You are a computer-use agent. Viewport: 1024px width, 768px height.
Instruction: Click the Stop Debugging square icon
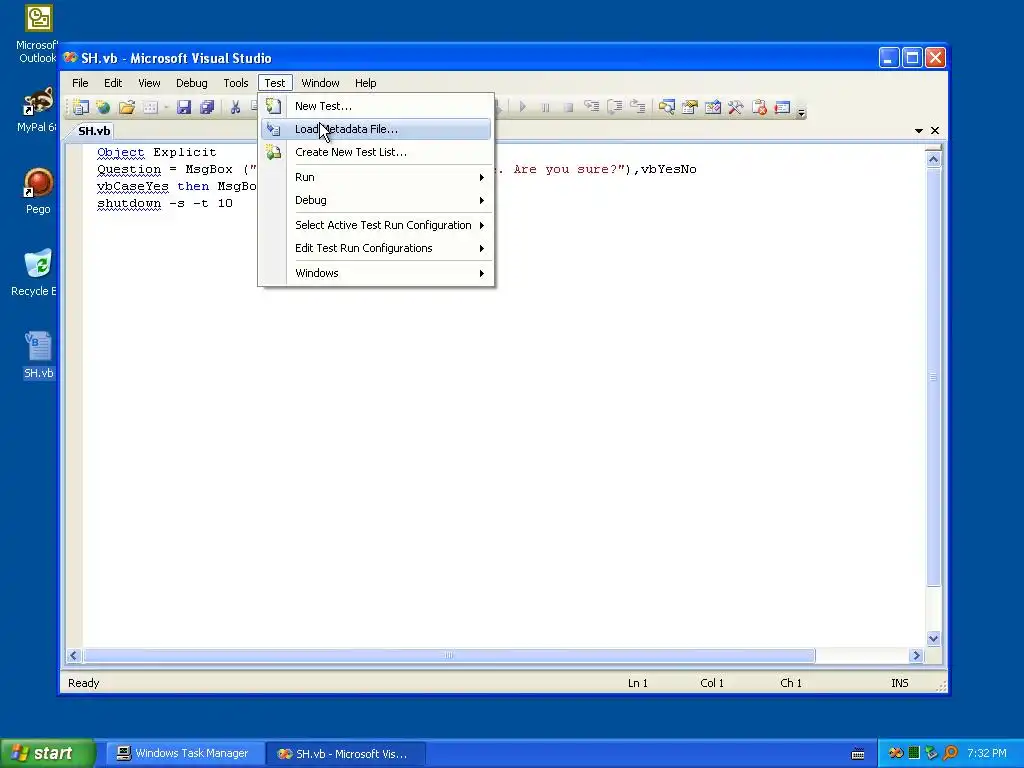(x=568, y=107)
